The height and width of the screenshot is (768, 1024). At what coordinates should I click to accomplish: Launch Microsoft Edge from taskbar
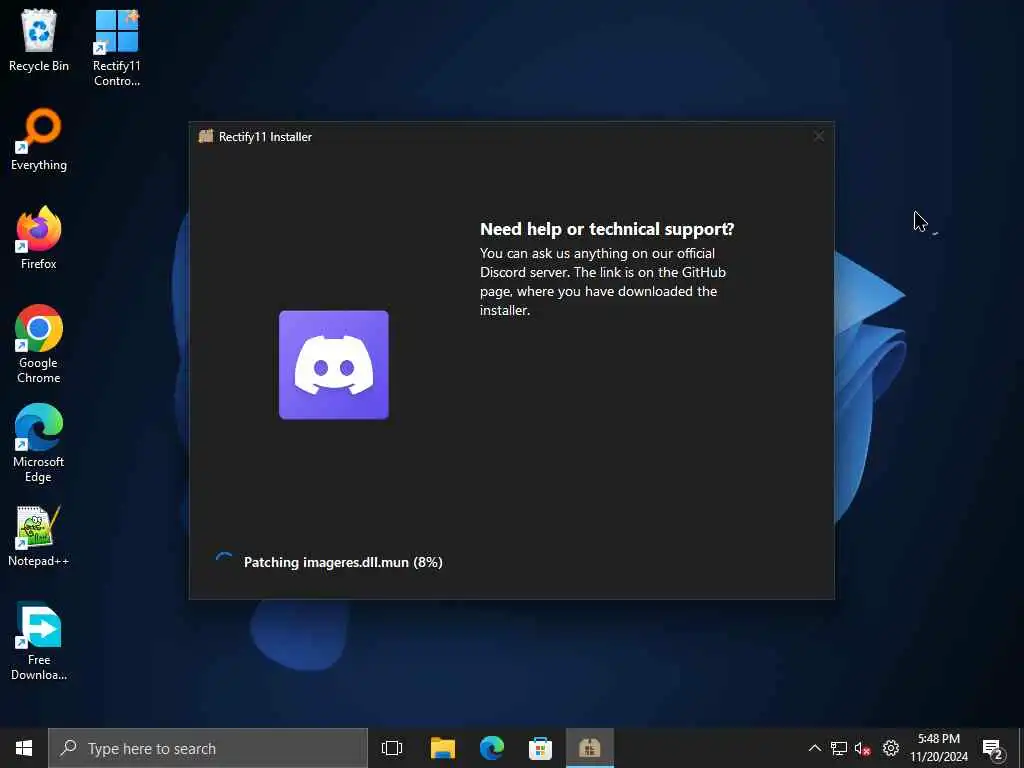click(492, 748)
